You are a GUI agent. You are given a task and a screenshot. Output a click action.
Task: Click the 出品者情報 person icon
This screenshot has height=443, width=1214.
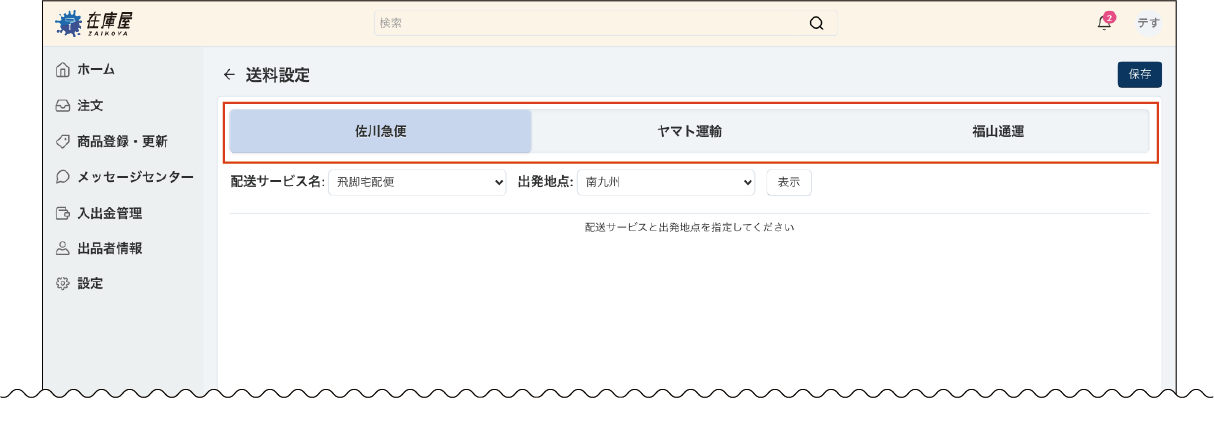[63, 248]
